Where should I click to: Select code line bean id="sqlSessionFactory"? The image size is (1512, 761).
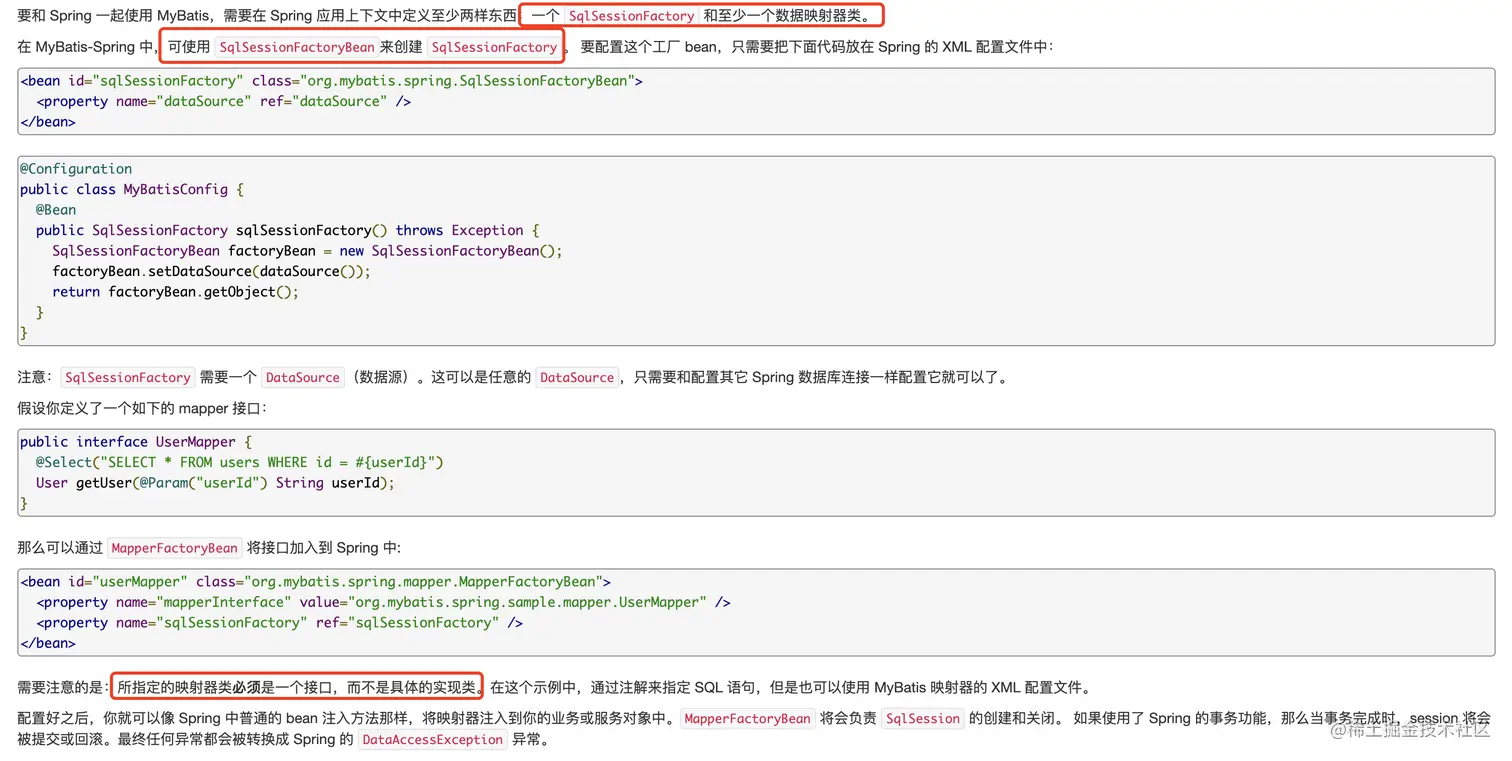[332, 80]
